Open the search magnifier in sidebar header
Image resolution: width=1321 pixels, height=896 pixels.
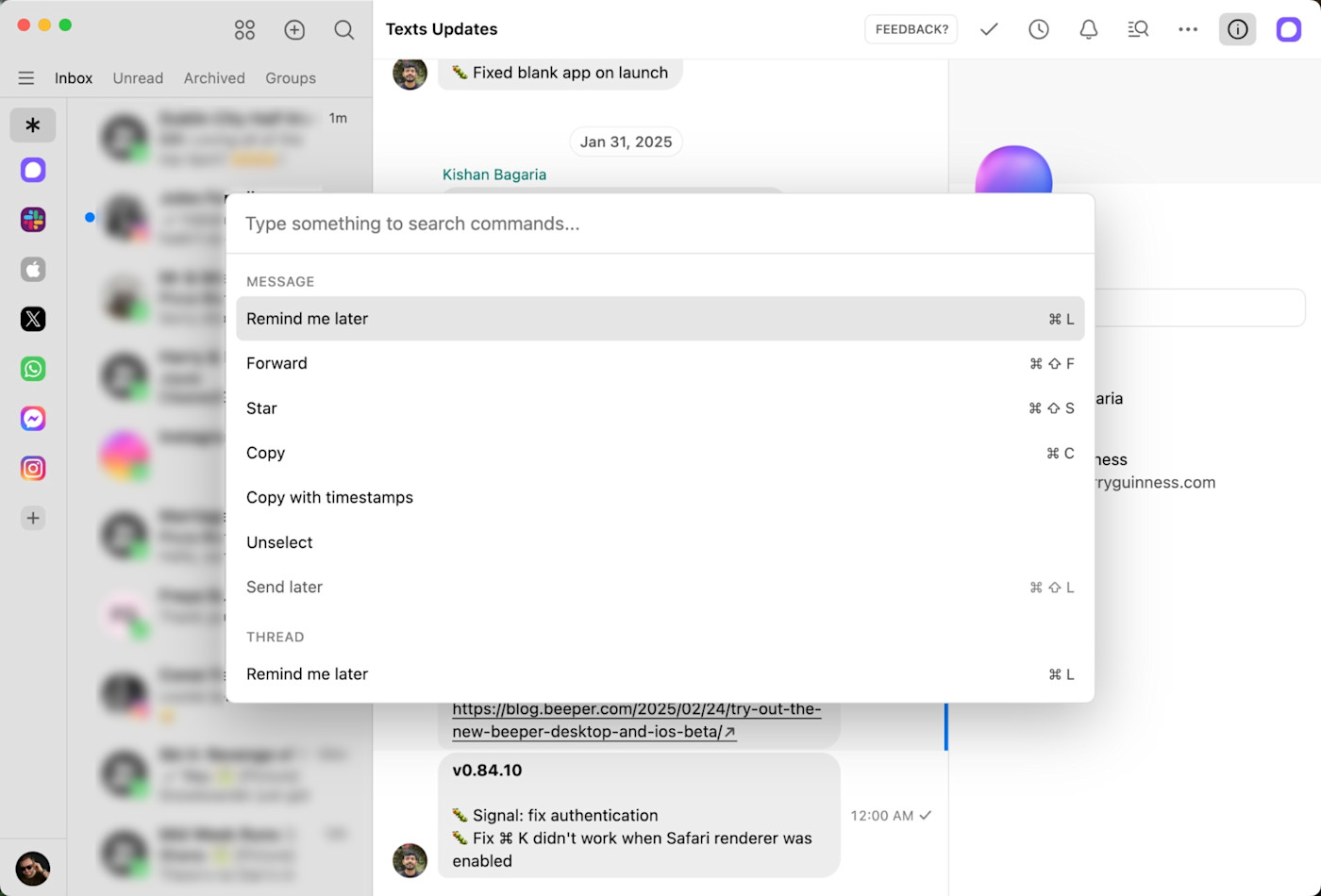pos(344,30)
